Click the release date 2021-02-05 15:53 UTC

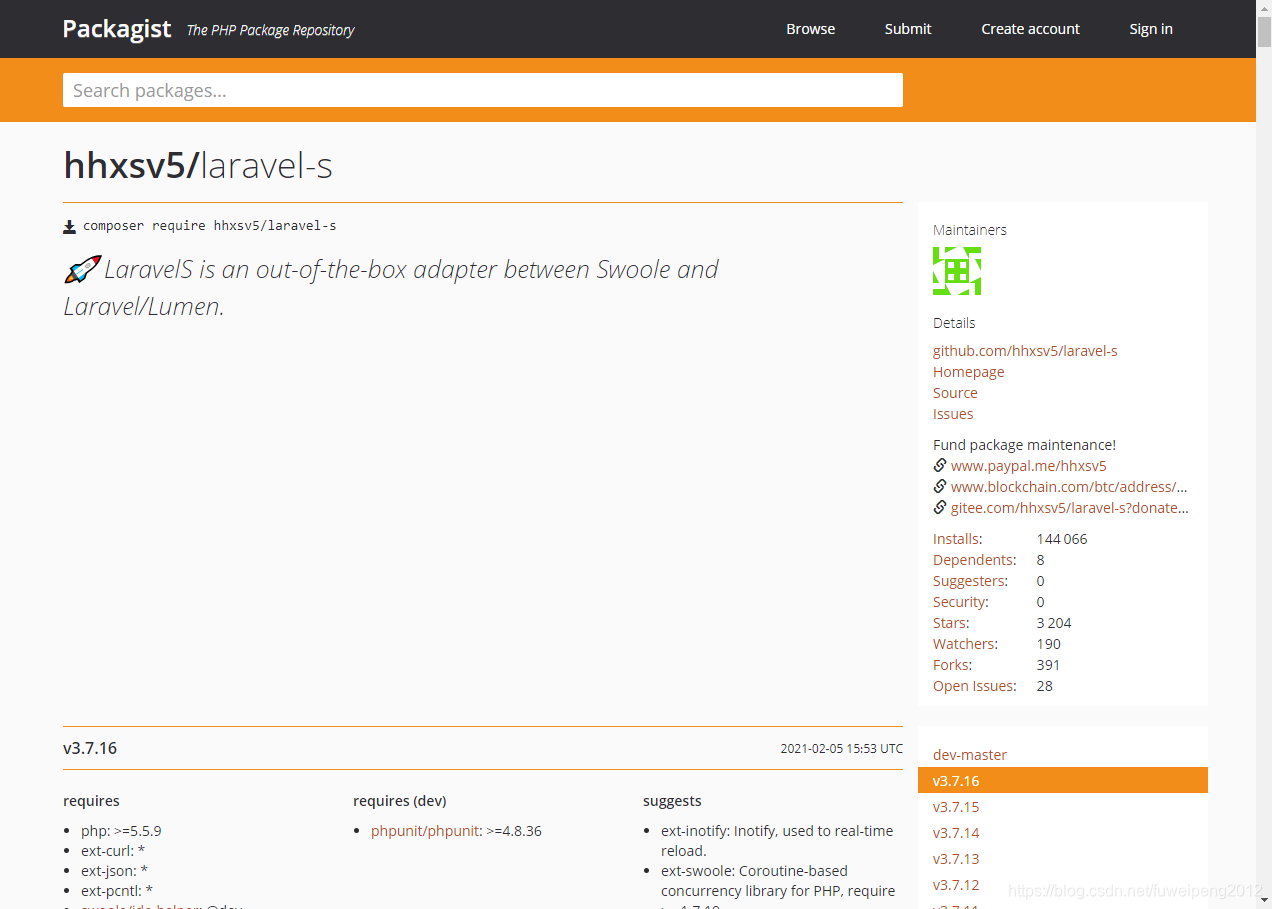[x=841, y=749]
